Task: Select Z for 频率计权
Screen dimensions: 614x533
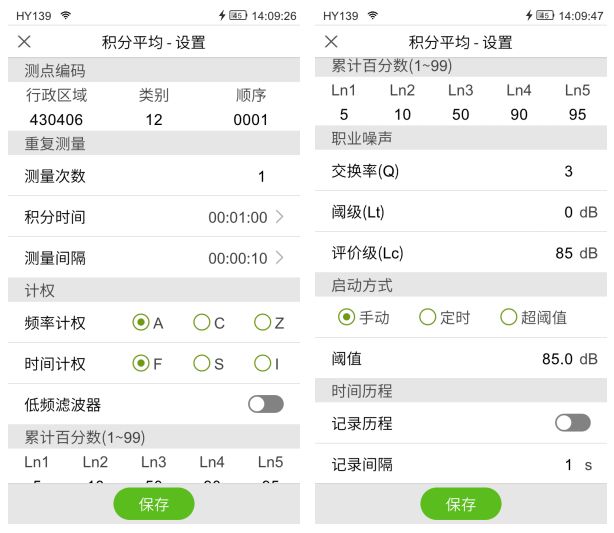Action: click(262, 322)
